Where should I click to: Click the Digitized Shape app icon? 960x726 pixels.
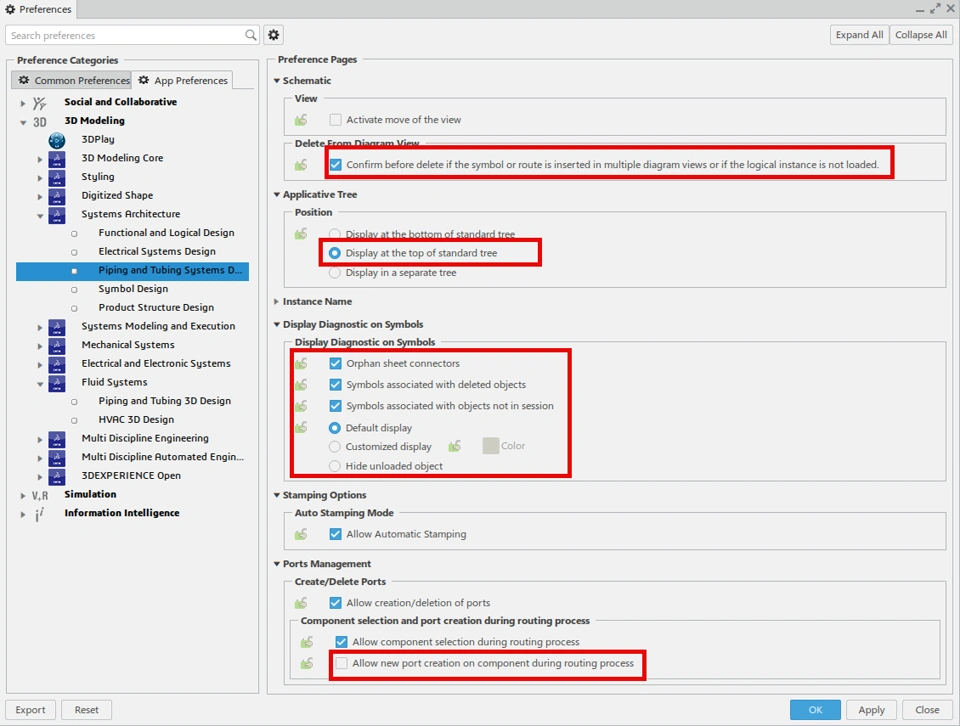point(57,196)
